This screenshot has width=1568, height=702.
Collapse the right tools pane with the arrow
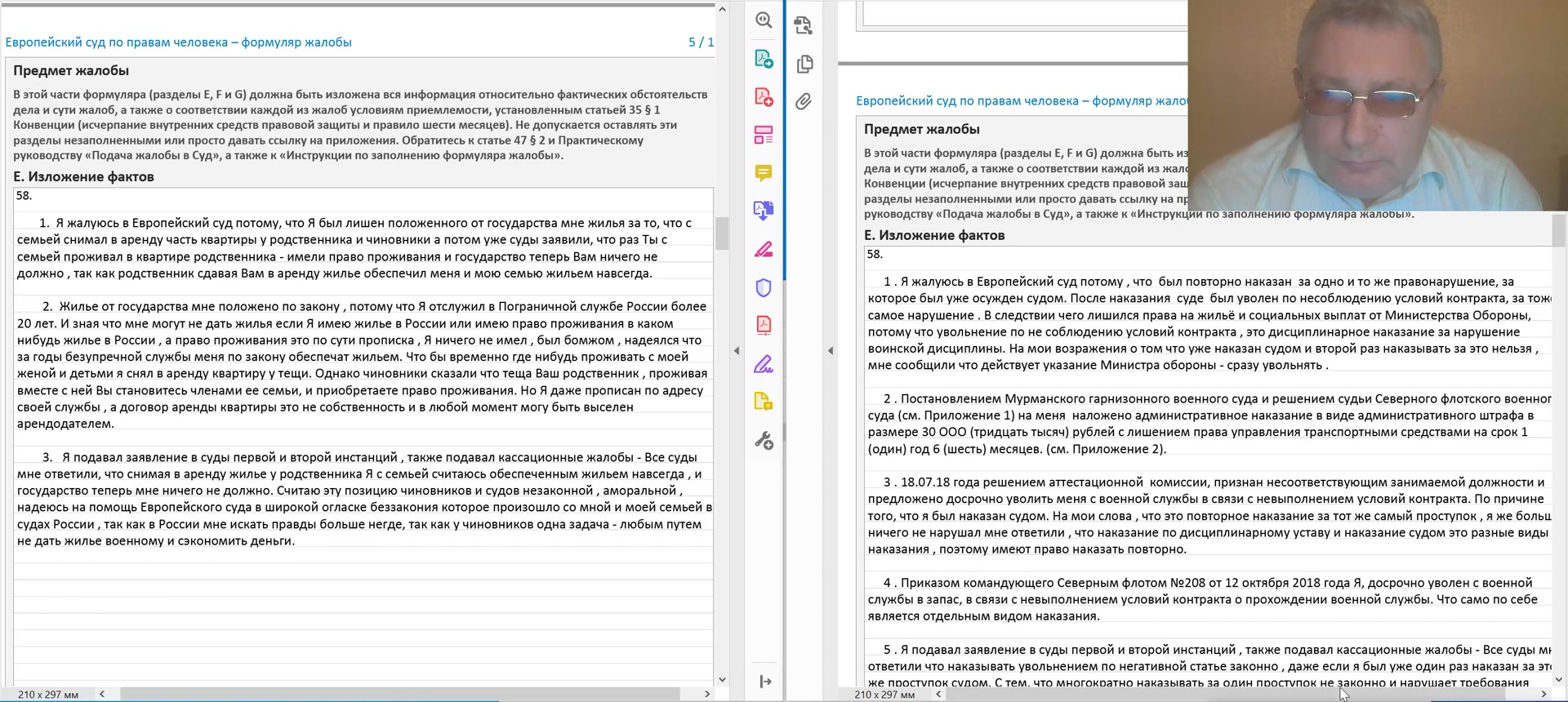[737, 351]
